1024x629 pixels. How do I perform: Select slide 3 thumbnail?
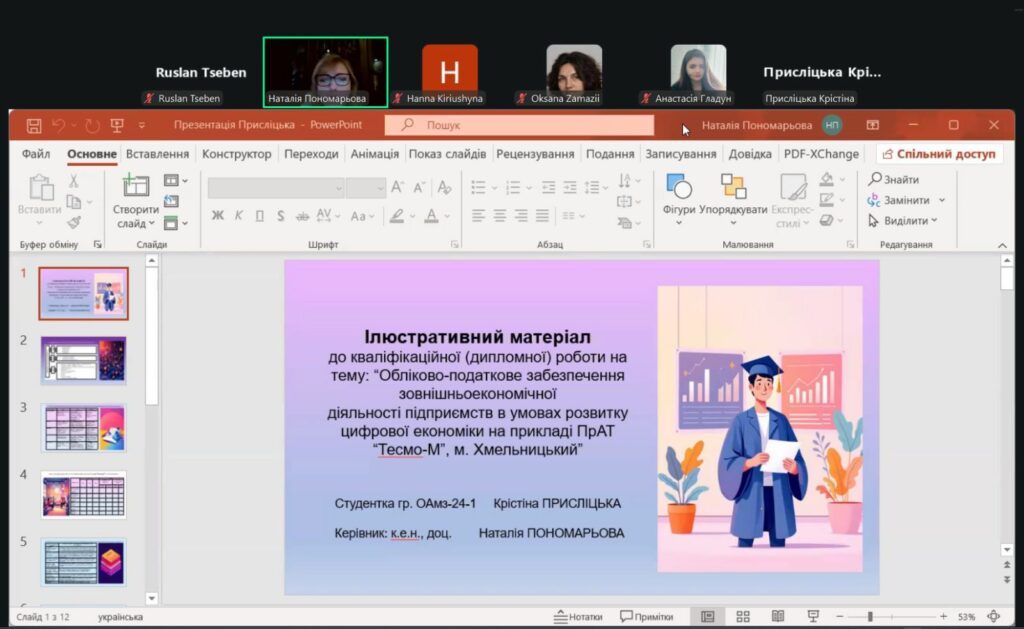[x=83, y=427]
